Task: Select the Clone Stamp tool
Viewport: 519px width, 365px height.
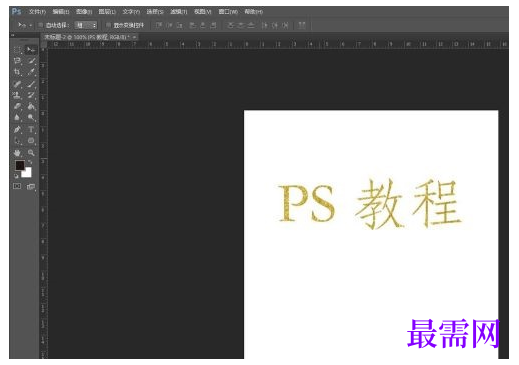Action: 17,95
